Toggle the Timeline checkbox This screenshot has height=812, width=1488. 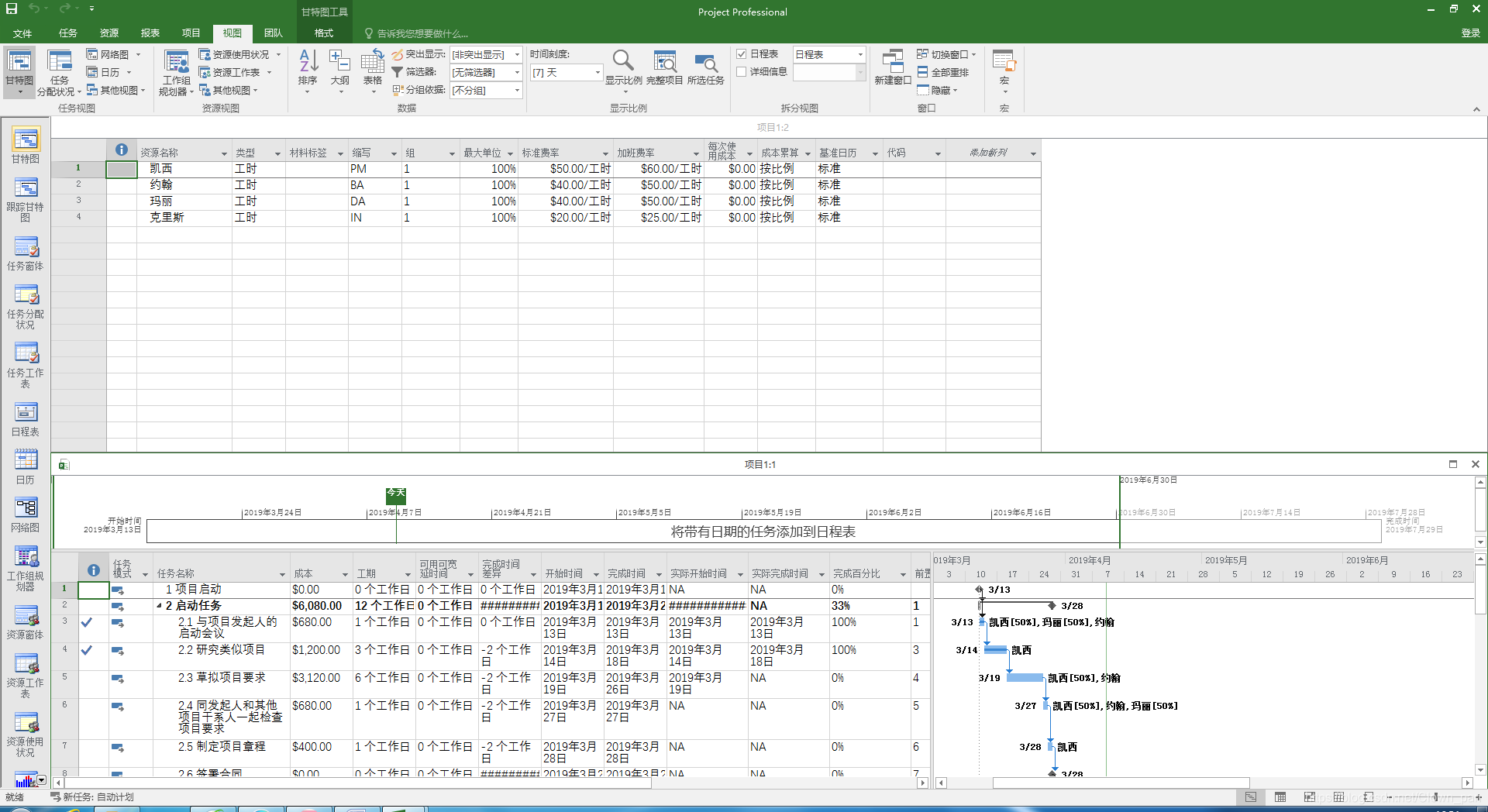pyautogui.click(x=742, y=54)
